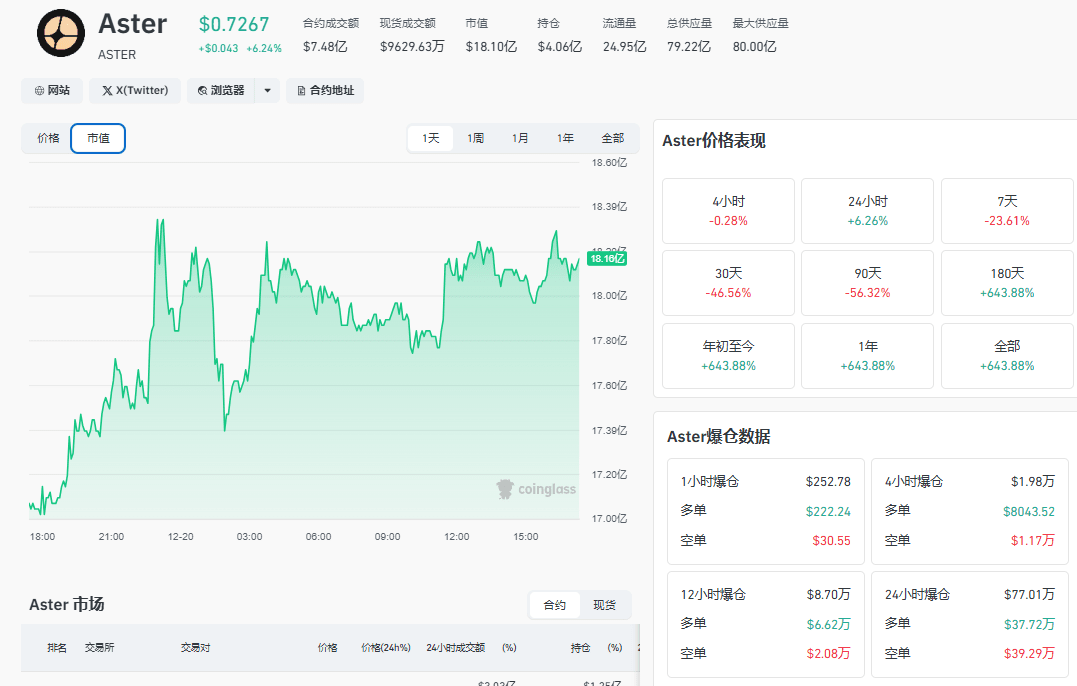The height and width of the screenshot is (686, 1077).
Task: Click the +6.24% price change text
Action: pos(264,49)
